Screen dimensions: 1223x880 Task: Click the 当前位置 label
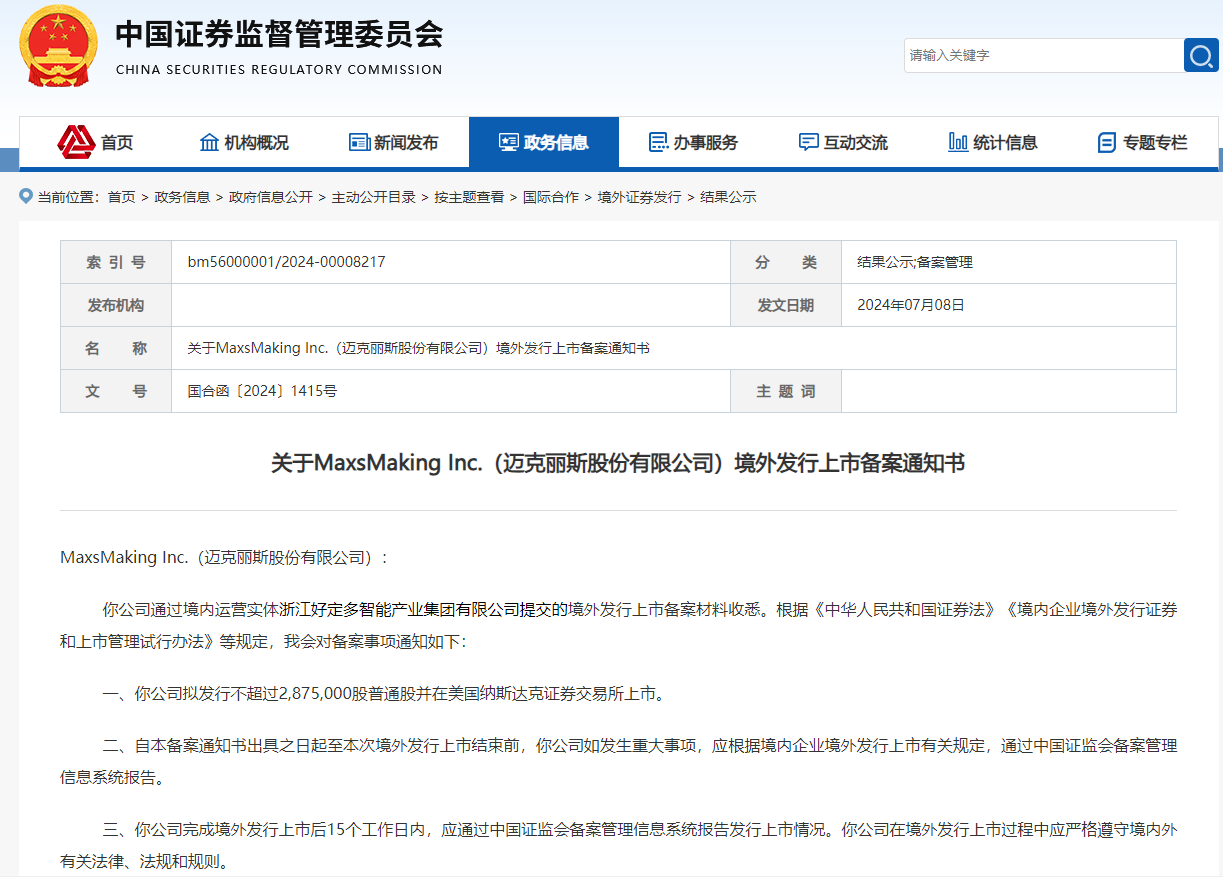(x=68, y=197)
